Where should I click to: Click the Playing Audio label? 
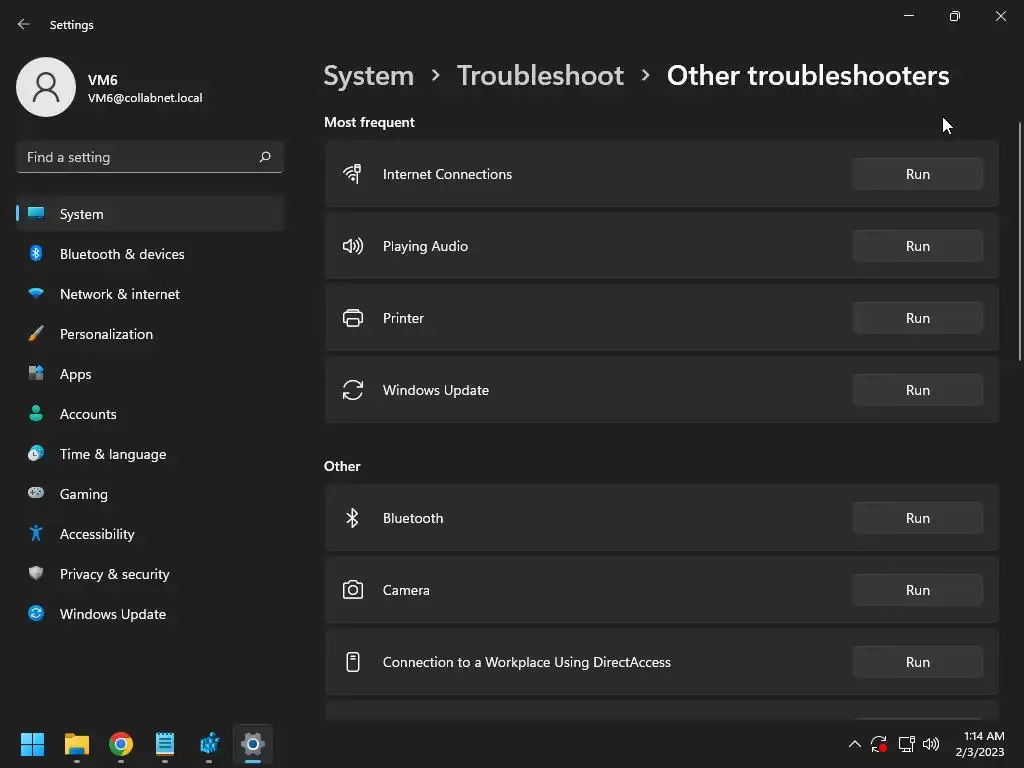[425, 246]
